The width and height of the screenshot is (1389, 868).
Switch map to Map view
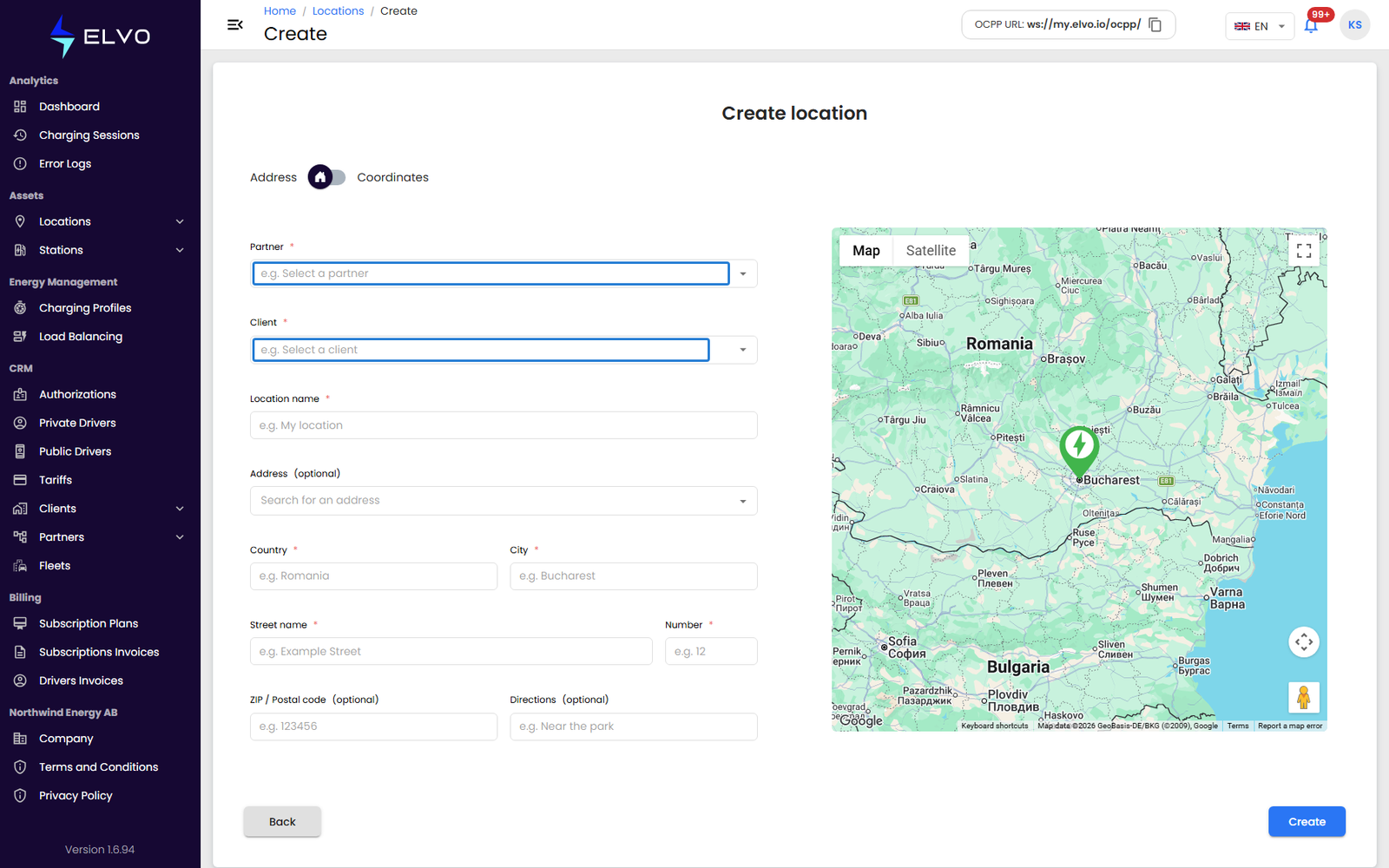(866, 251)
